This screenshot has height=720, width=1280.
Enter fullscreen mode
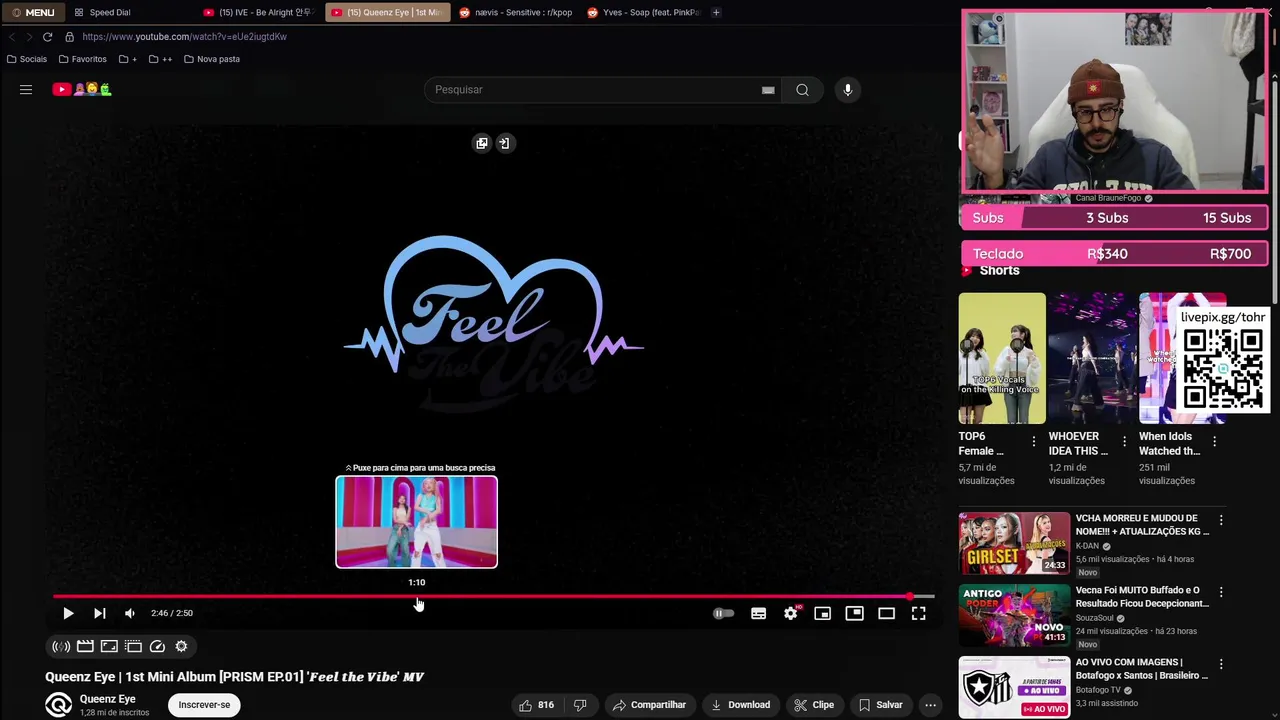(918, 613)
